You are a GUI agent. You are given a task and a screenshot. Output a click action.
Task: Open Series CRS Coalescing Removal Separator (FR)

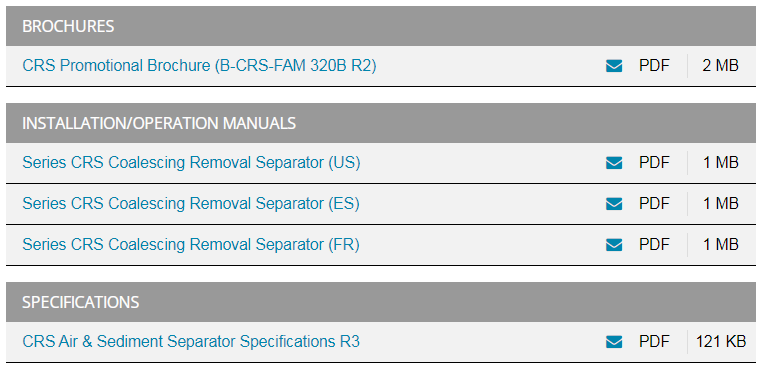coord(191,245)
